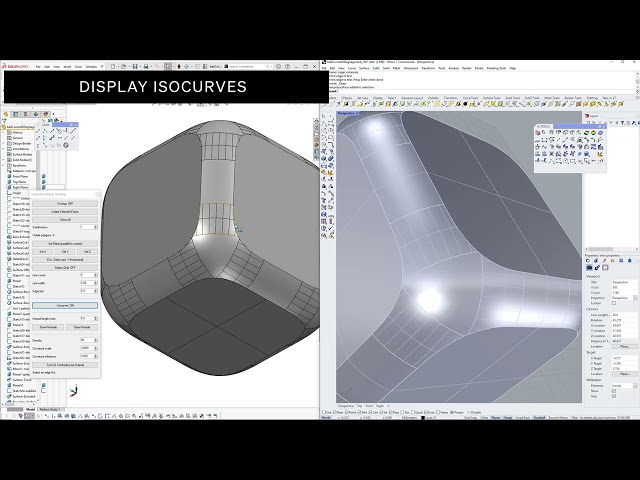Switch to the Display toolbar tab in Rhino
640x480 pixels.
click(378, 98)
